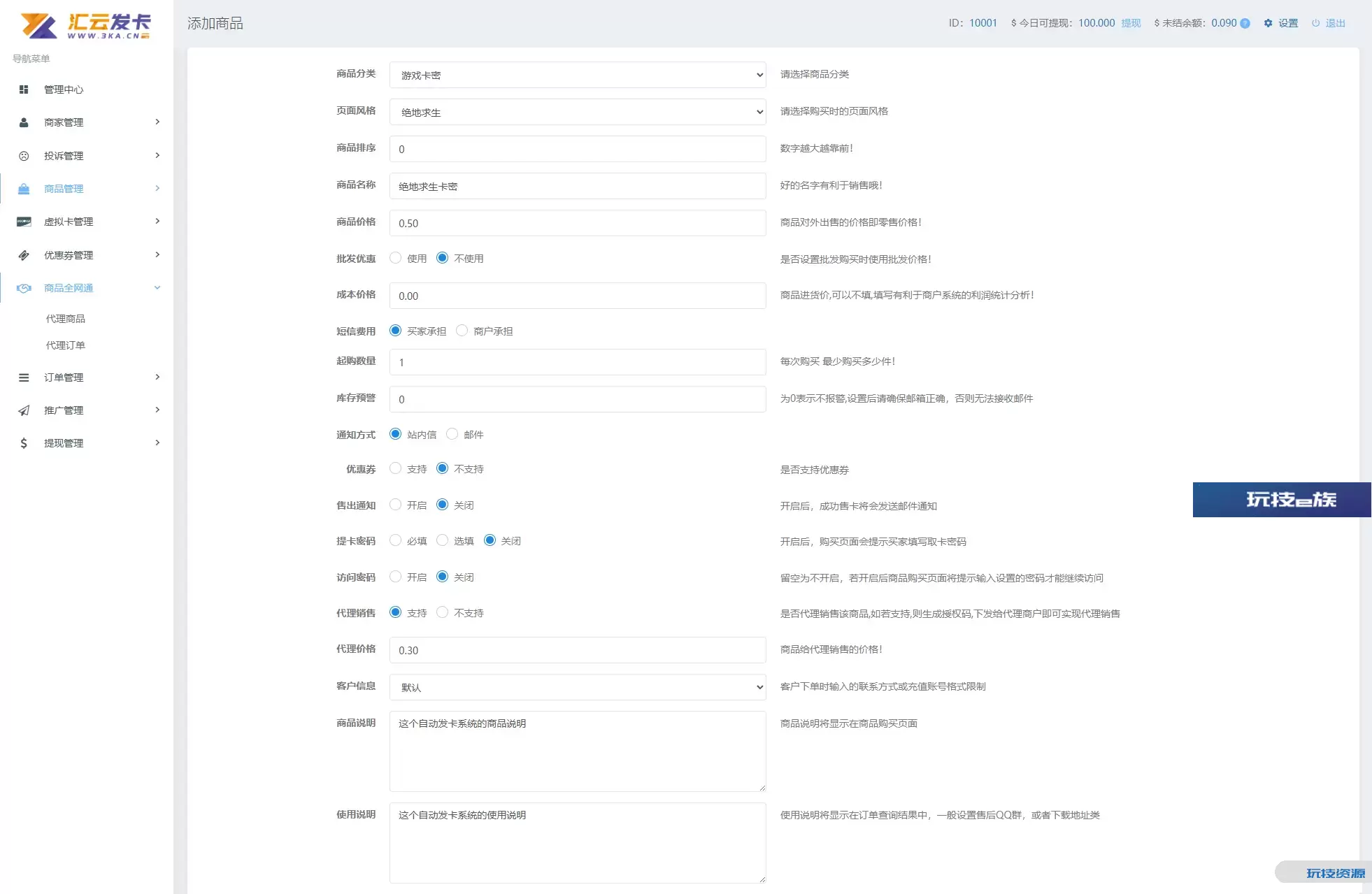The width and height of the screenshot is (1372, 894).
Task: Click the 提现管理 dollar sign icon
Action: pyautogui.click(x=24, y=443)
